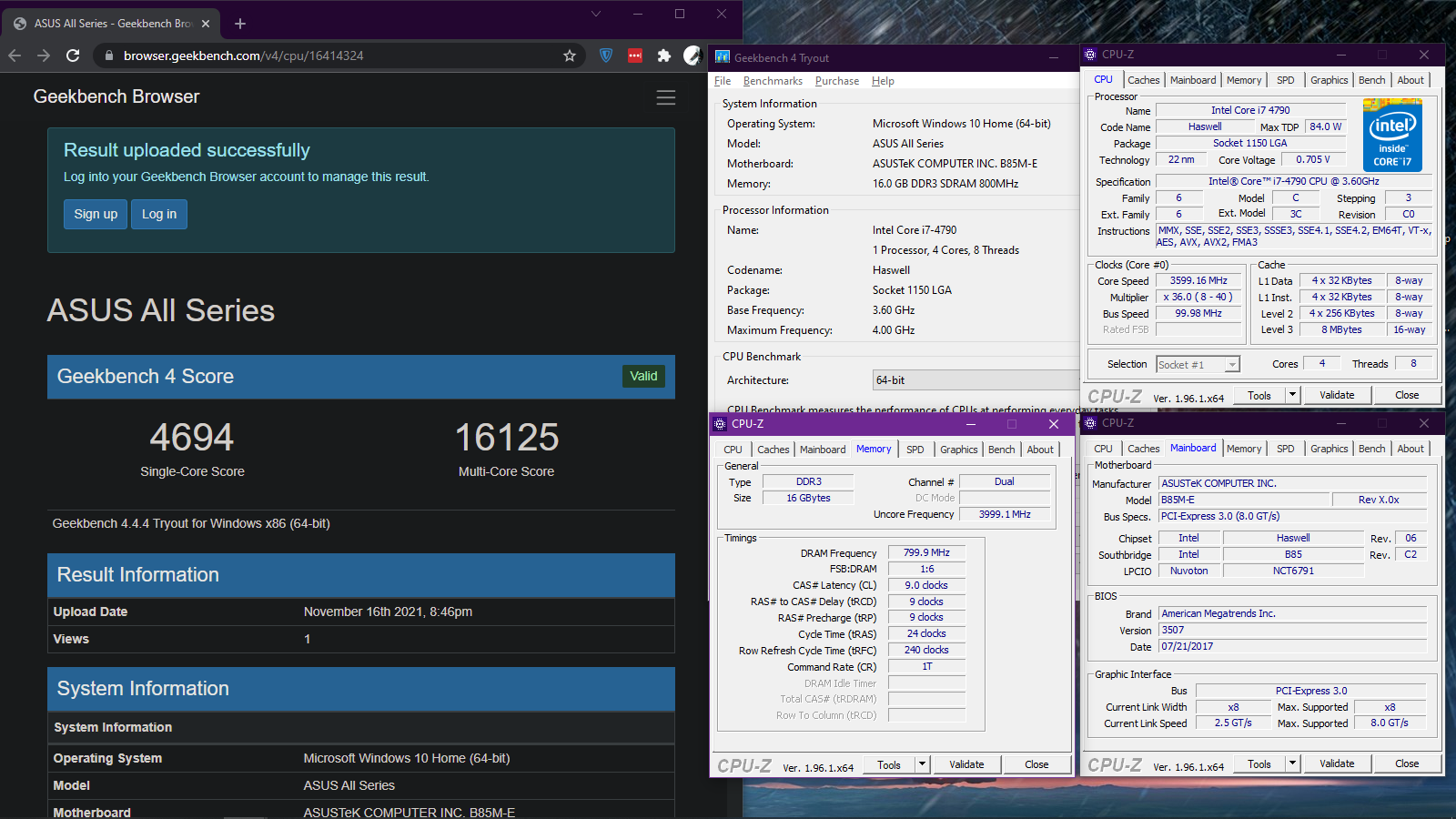1456x819 pixels.
Task: Click the Close button in the Memory CPU-Z window
Action: (x=1036, y=764)
